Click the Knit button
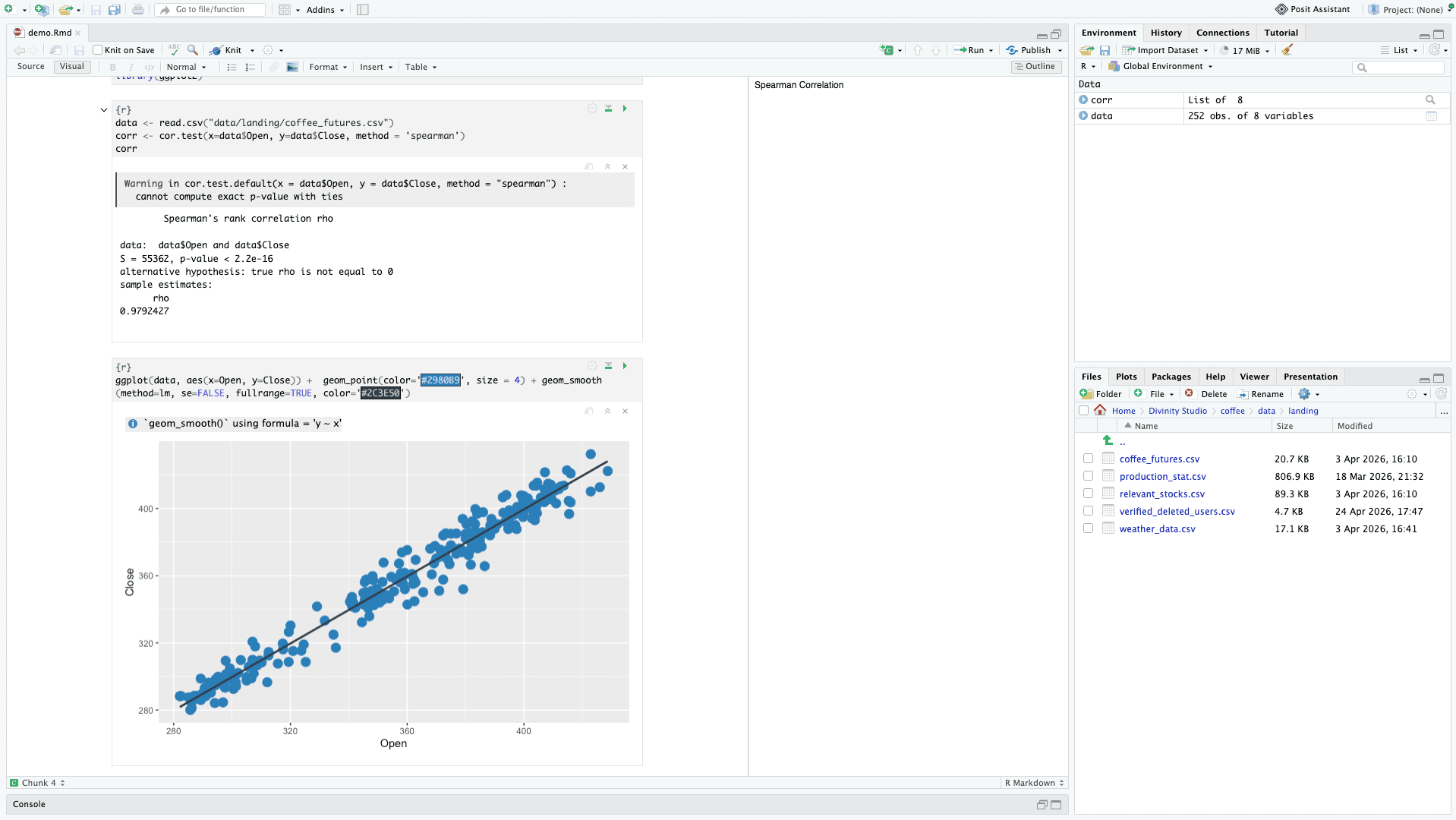Viewport: 1456px width, 820px height. pyautogui.click(x=225, y=50)
